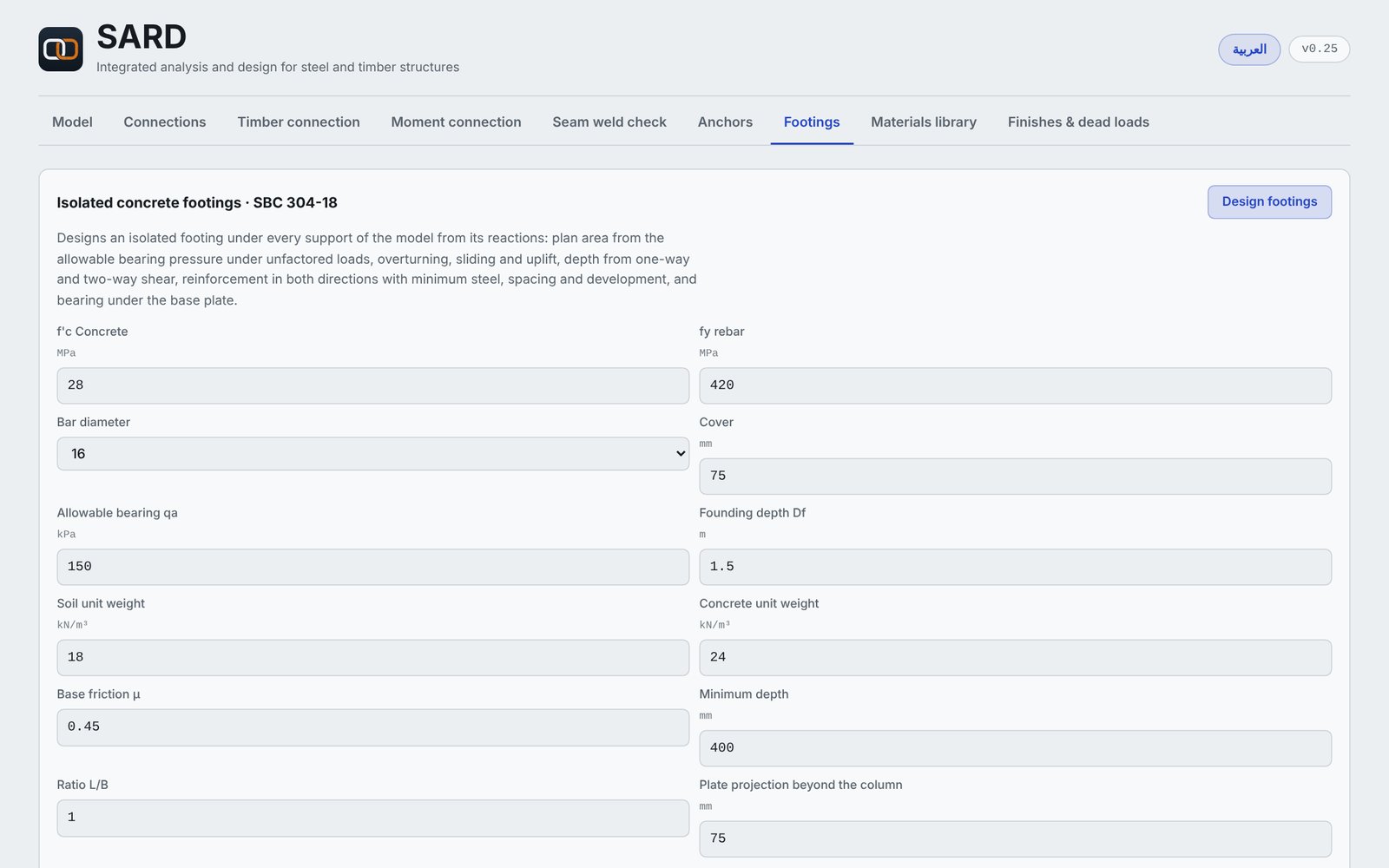The height and width of the screenshot is (868, 1389).
Task: Select the Footings tab
Action: click(812, 122)
